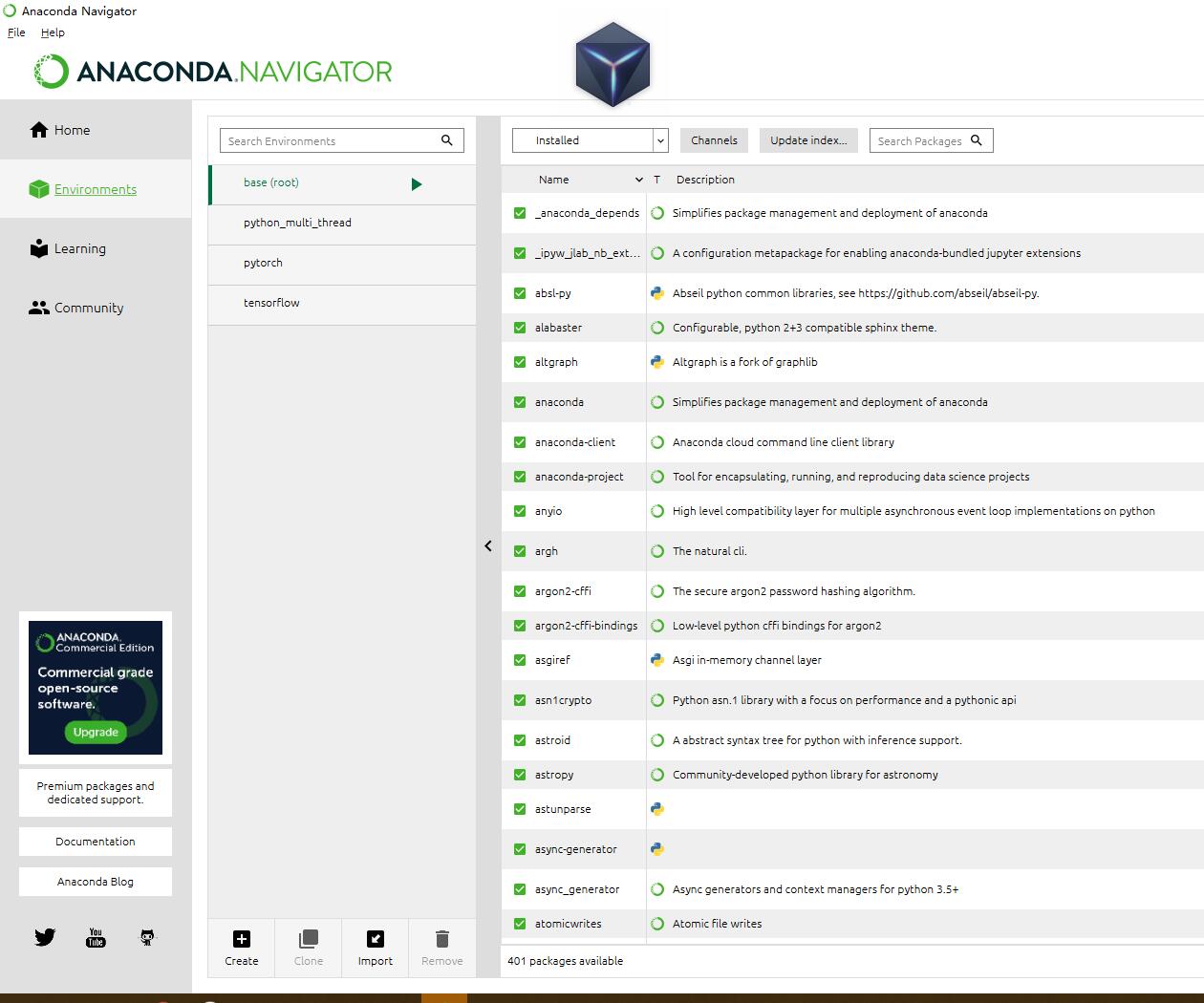
Task: Toggle the Name column sort order
Action: tap(639, 179)
